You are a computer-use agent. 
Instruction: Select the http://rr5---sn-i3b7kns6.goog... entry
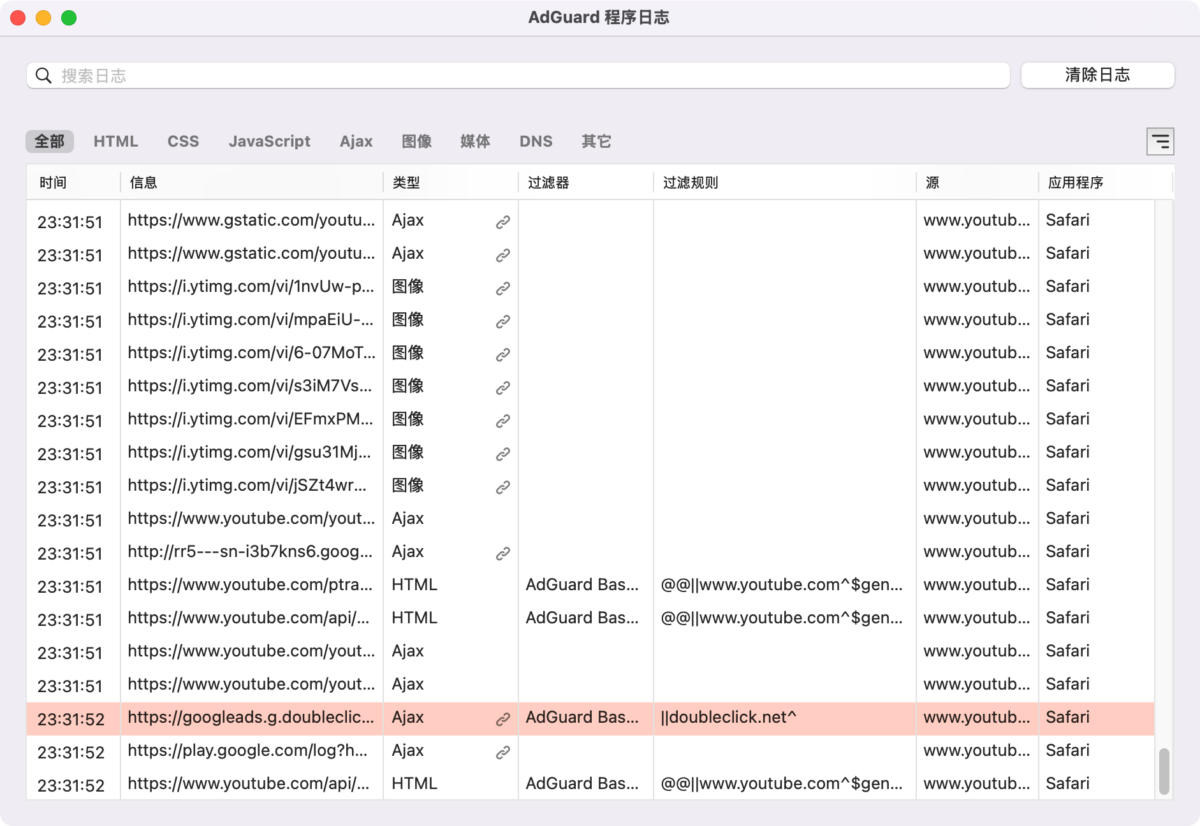tap(591, 551)
